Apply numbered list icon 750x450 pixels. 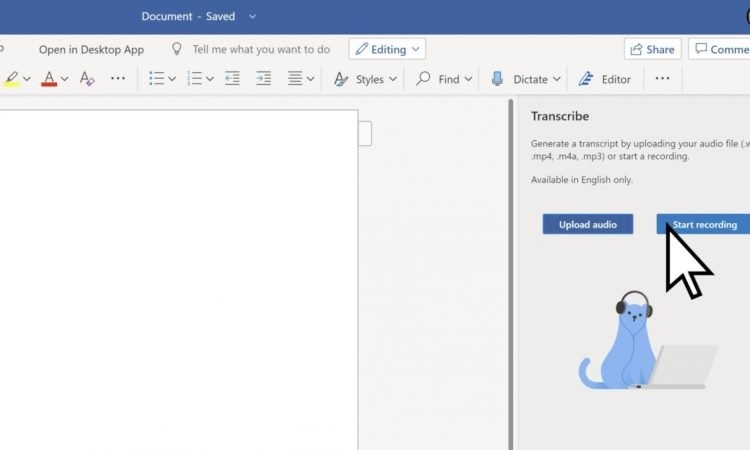[x=194, y=78]
